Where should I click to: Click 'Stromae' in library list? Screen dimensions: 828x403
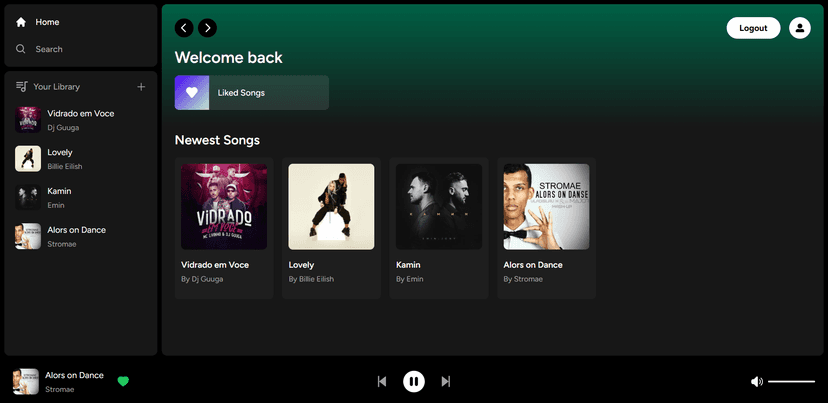click(62, 244)
